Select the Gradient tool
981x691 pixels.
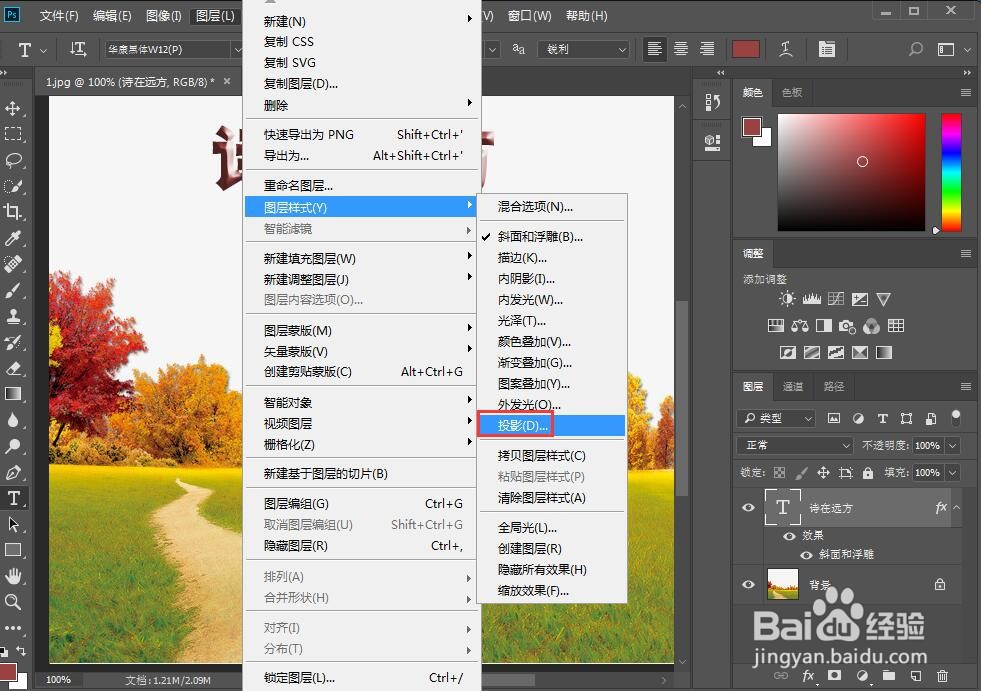13,394
